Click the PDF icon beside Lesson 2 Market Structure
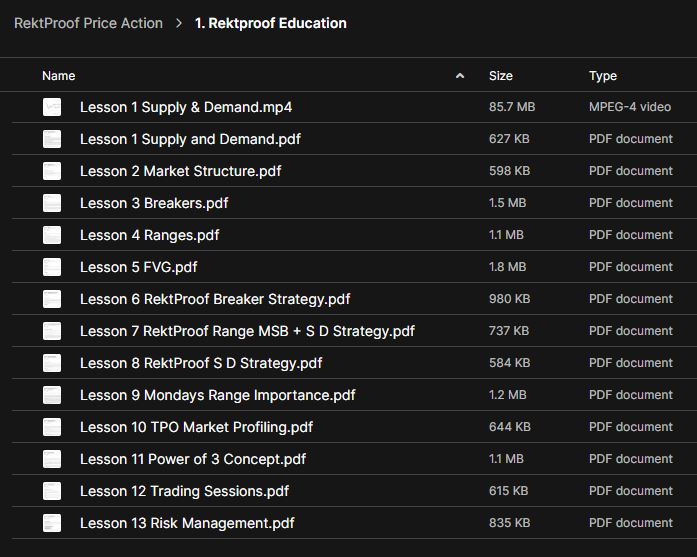The width and height of the screenshot is (697, 557). point(52,171)
